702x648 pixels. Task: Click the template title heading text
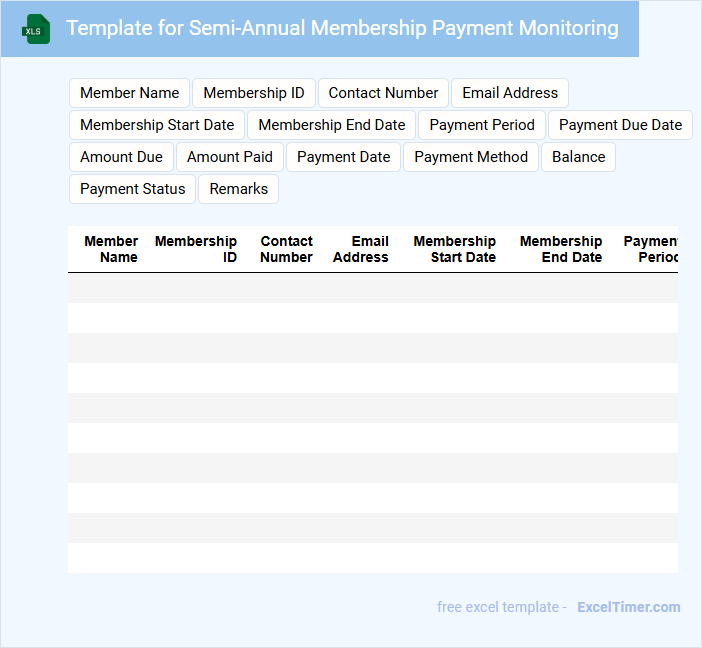(342, 28)
